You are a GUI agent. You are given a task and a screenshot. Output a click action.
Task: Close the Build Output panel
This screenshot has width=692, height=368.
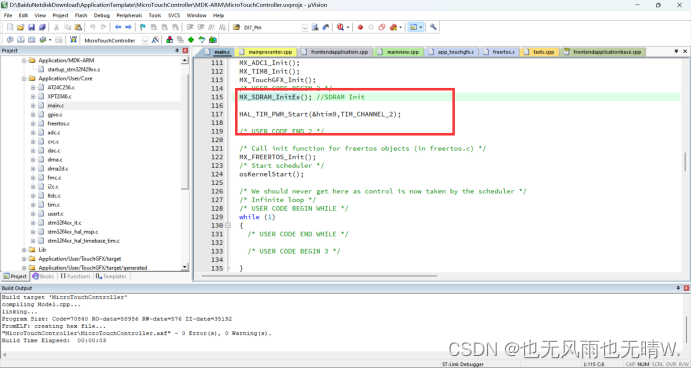pyautogui.click(x=686, y=288)
